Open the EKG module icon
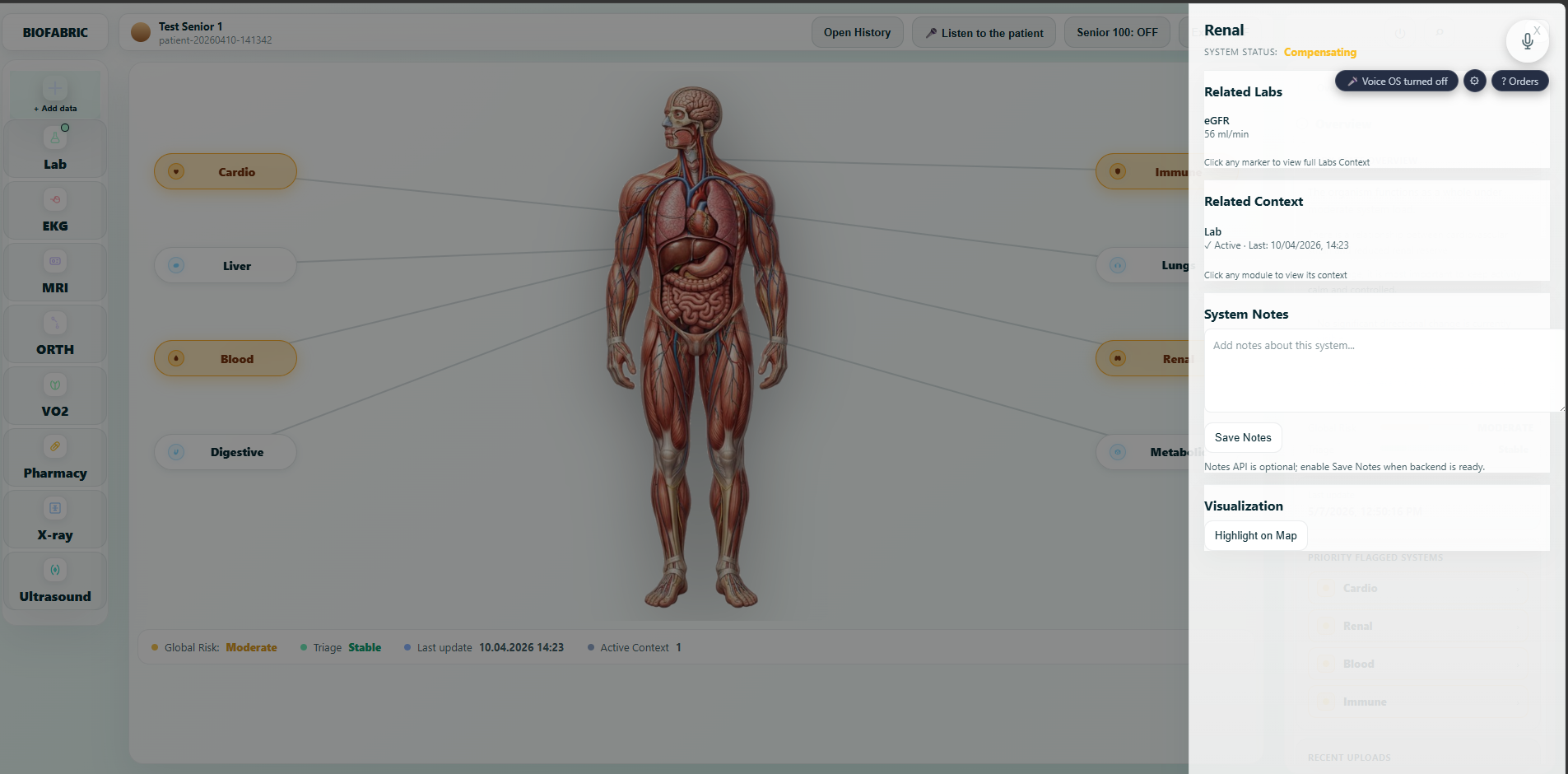The image size is (1568, 774). pos(55,199)
